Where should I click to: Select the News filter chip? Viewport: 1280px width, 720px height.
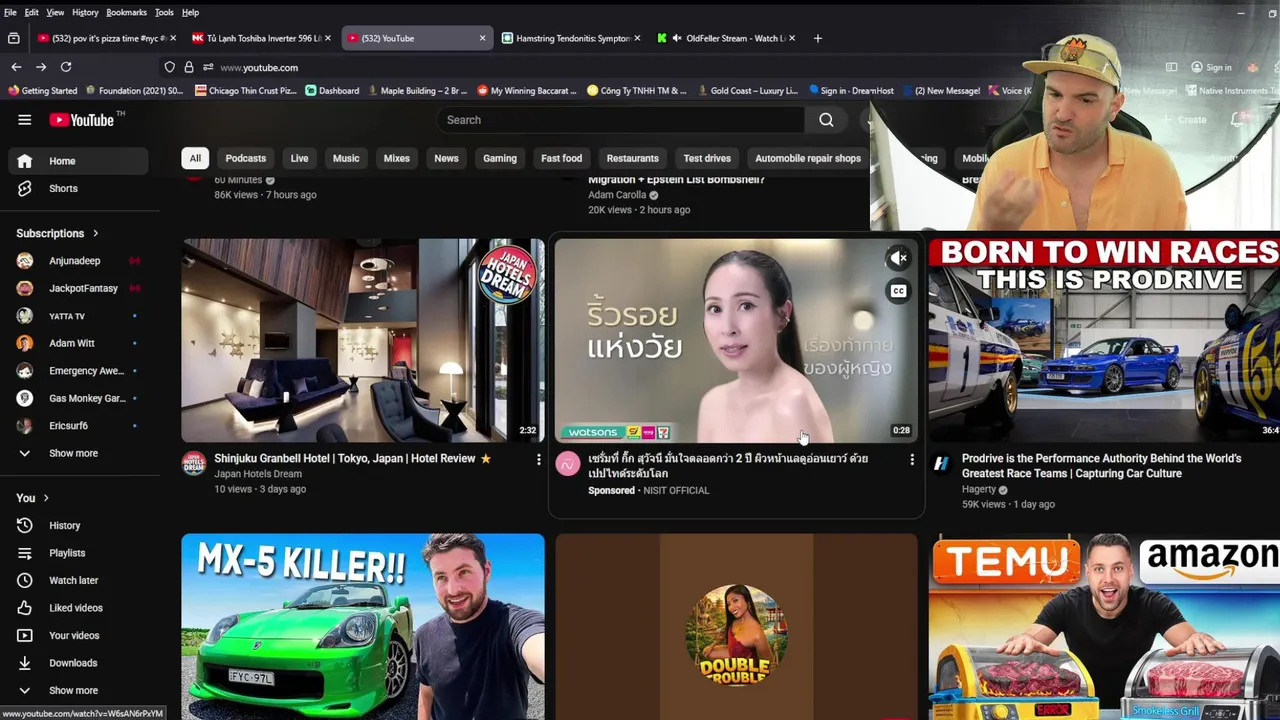pyautogui.click(x=446, y=158)
